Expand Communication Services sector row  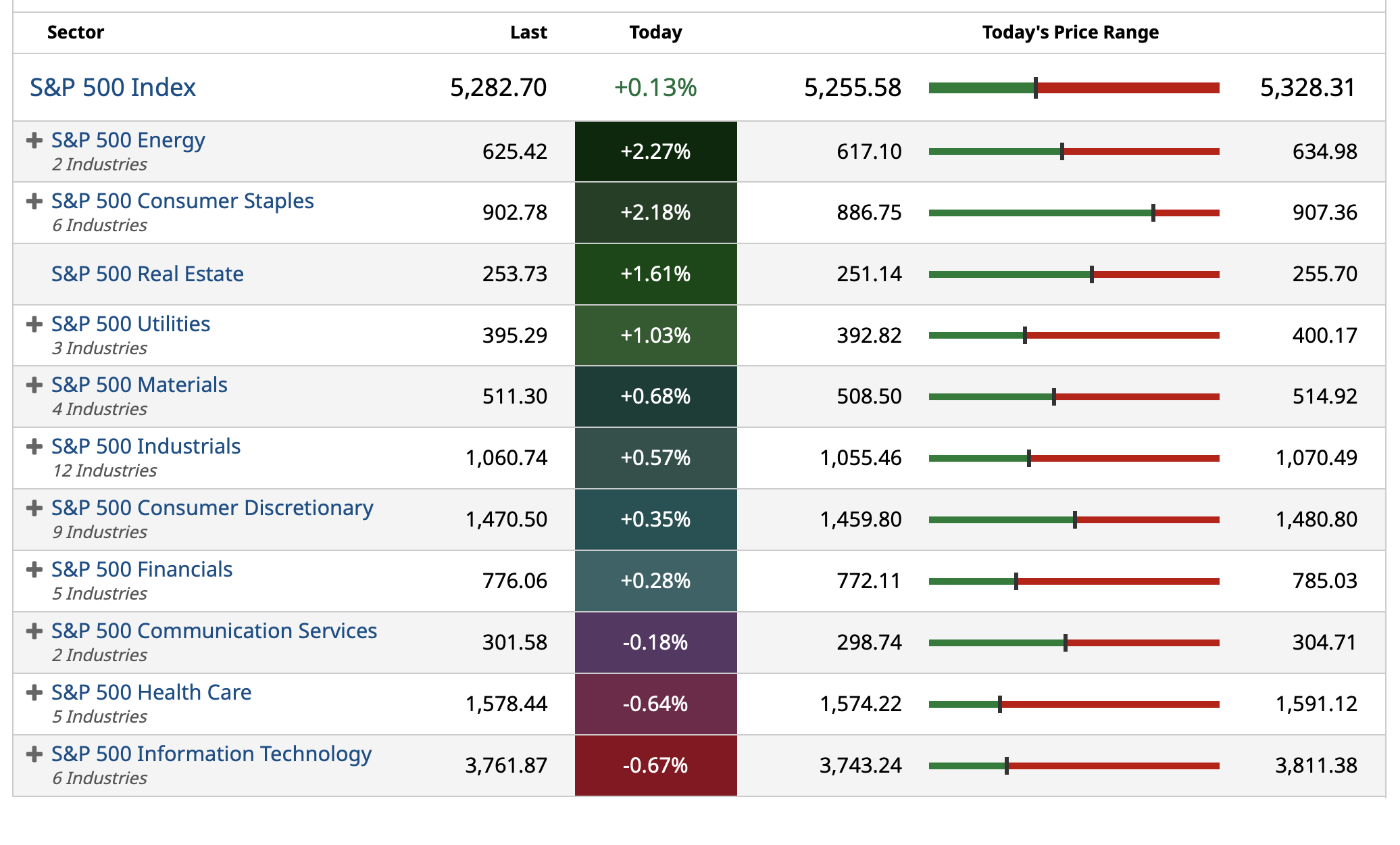(x=34, y=631)
